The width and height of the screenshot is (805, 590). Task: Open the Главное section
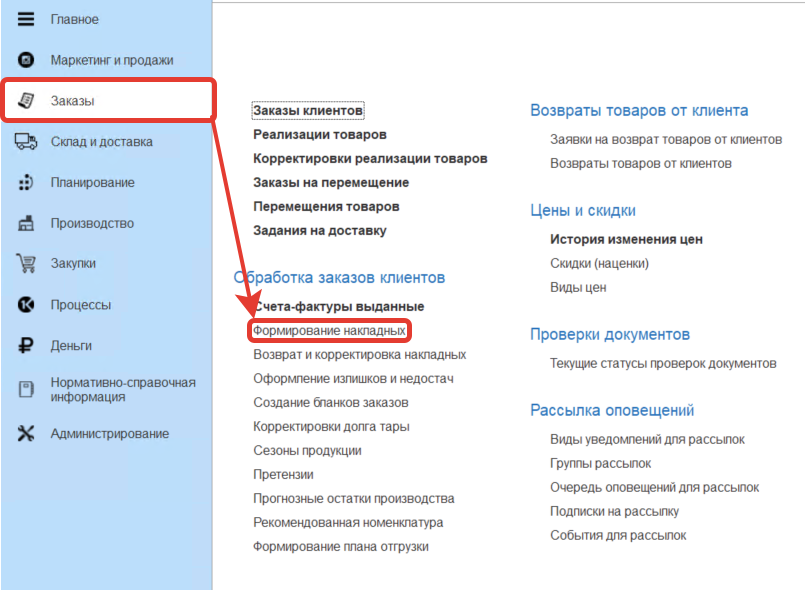click(74, 20)
